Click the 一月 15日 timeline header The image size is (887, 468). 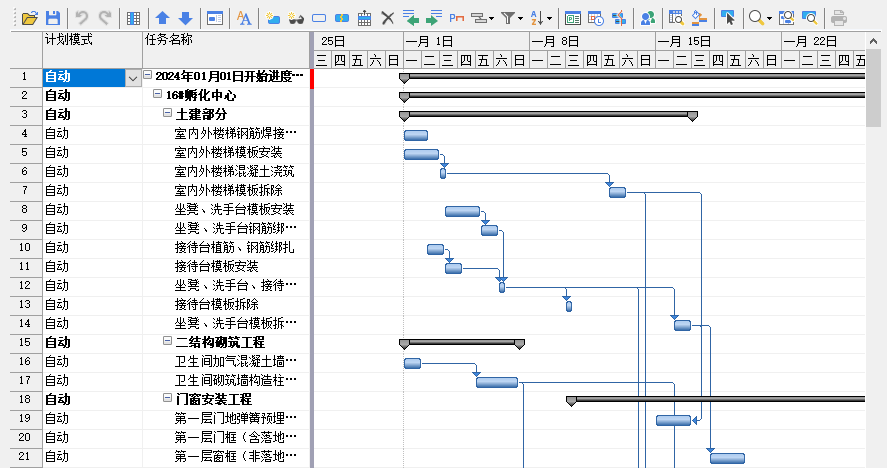click(x=718, y=41)
